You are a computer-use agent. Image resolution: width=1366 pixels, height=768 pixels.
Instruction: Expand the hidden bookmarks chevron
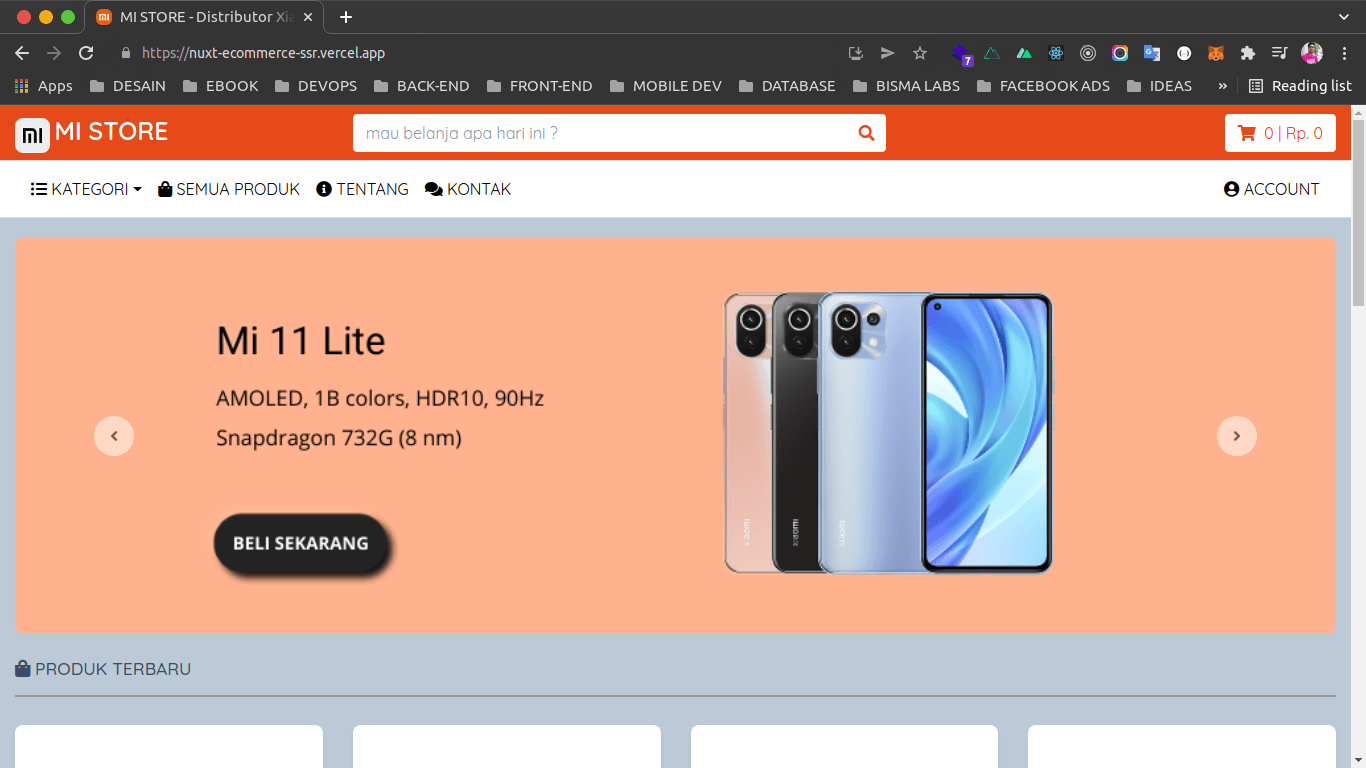pyautogui.click(x=1222, y=86)
